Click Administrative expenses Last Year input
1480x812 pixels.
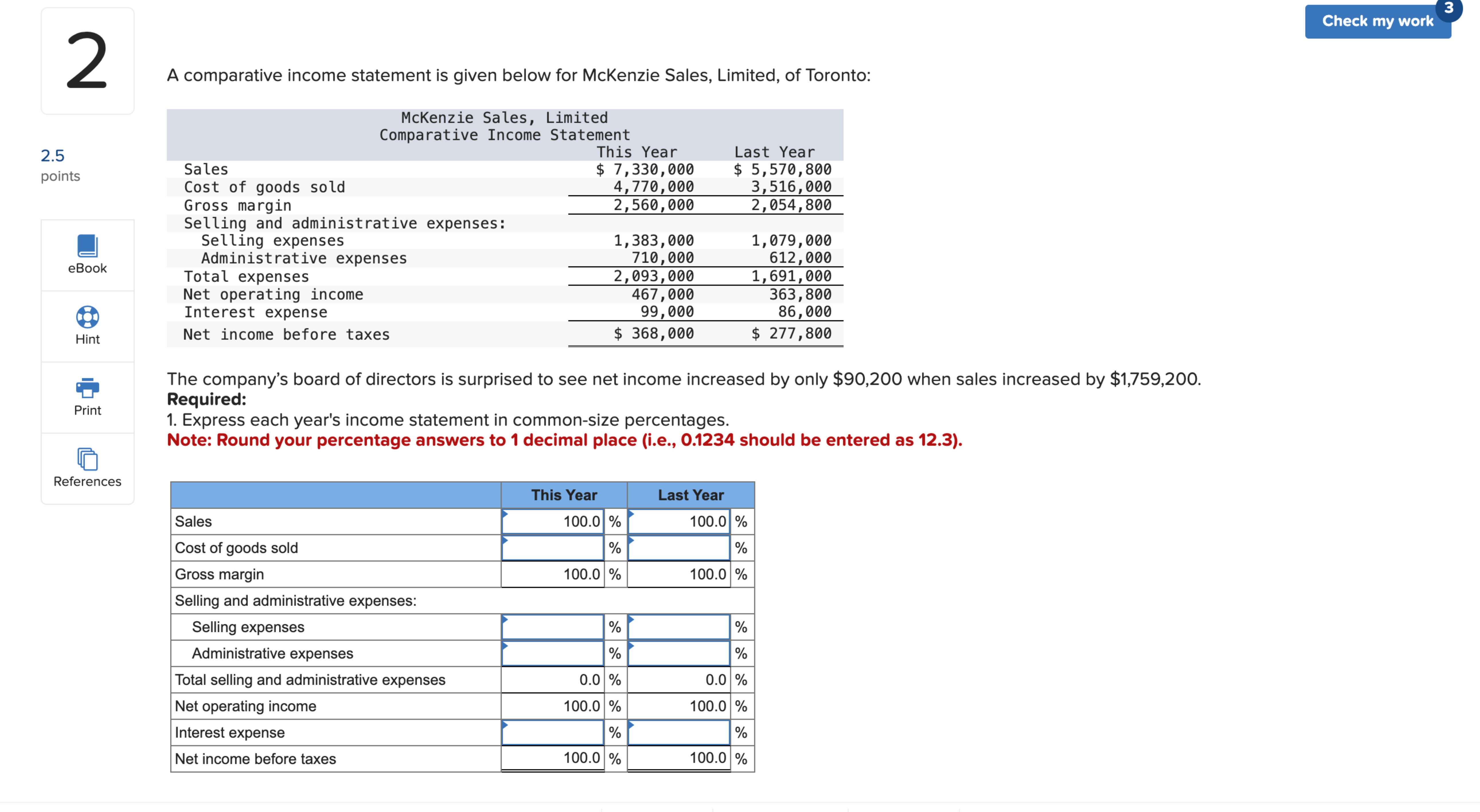tap(678, 653)
